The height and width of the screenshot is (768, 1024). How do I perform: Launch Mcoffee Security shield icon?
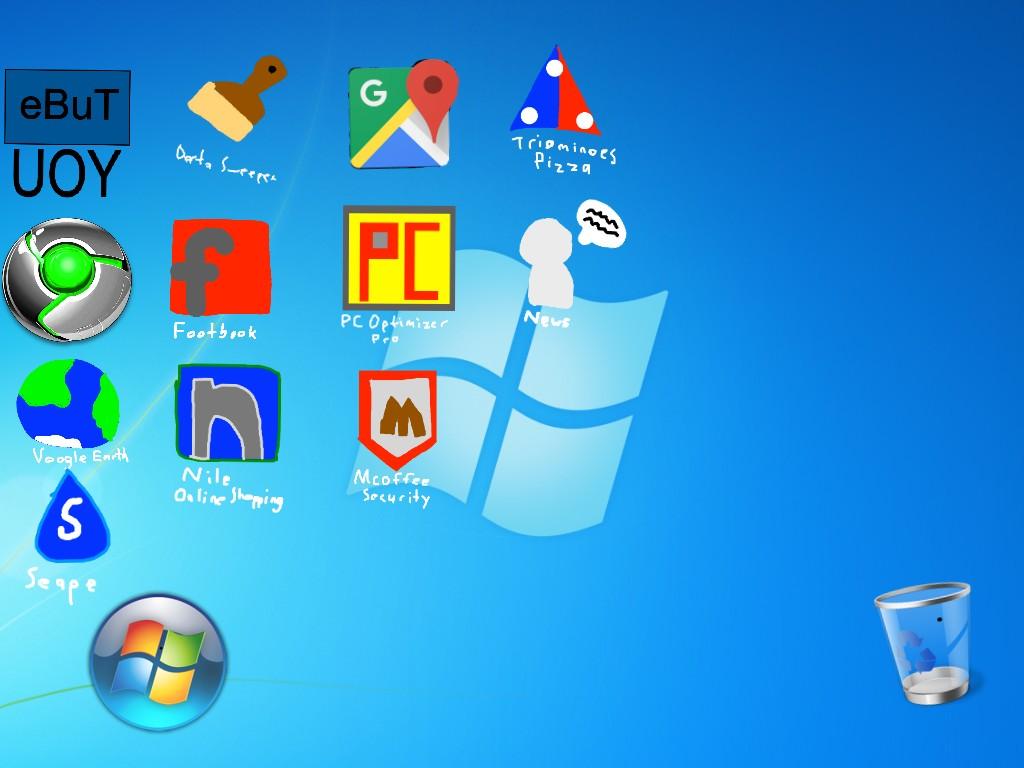click(397, 419)
